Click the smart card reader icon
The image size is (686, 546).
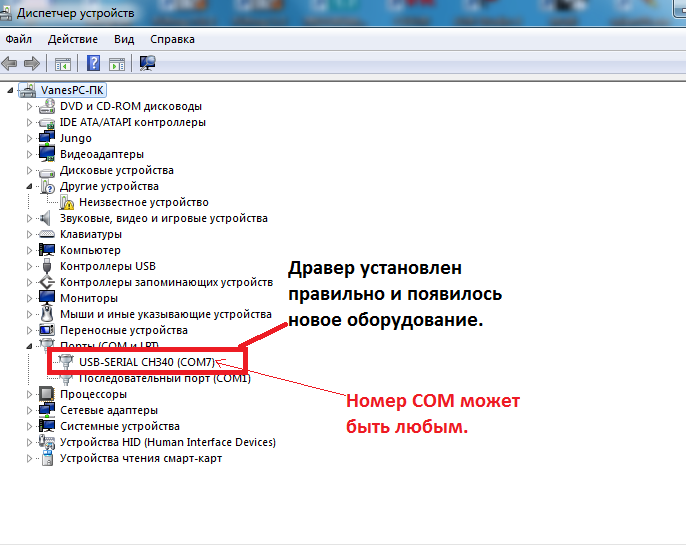pyautogui.click(x=47, y=458)
